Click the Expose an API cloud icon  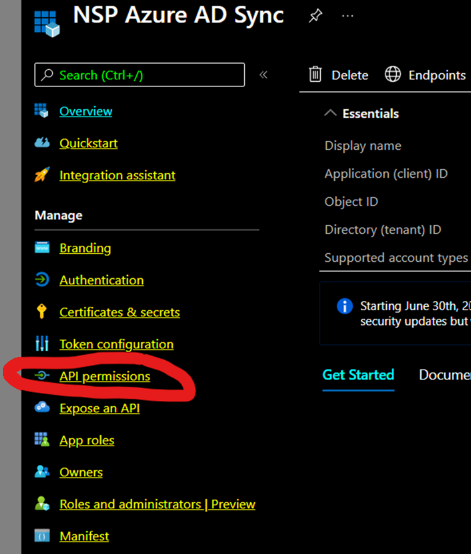pyautogui.click(x=42, y=407)
